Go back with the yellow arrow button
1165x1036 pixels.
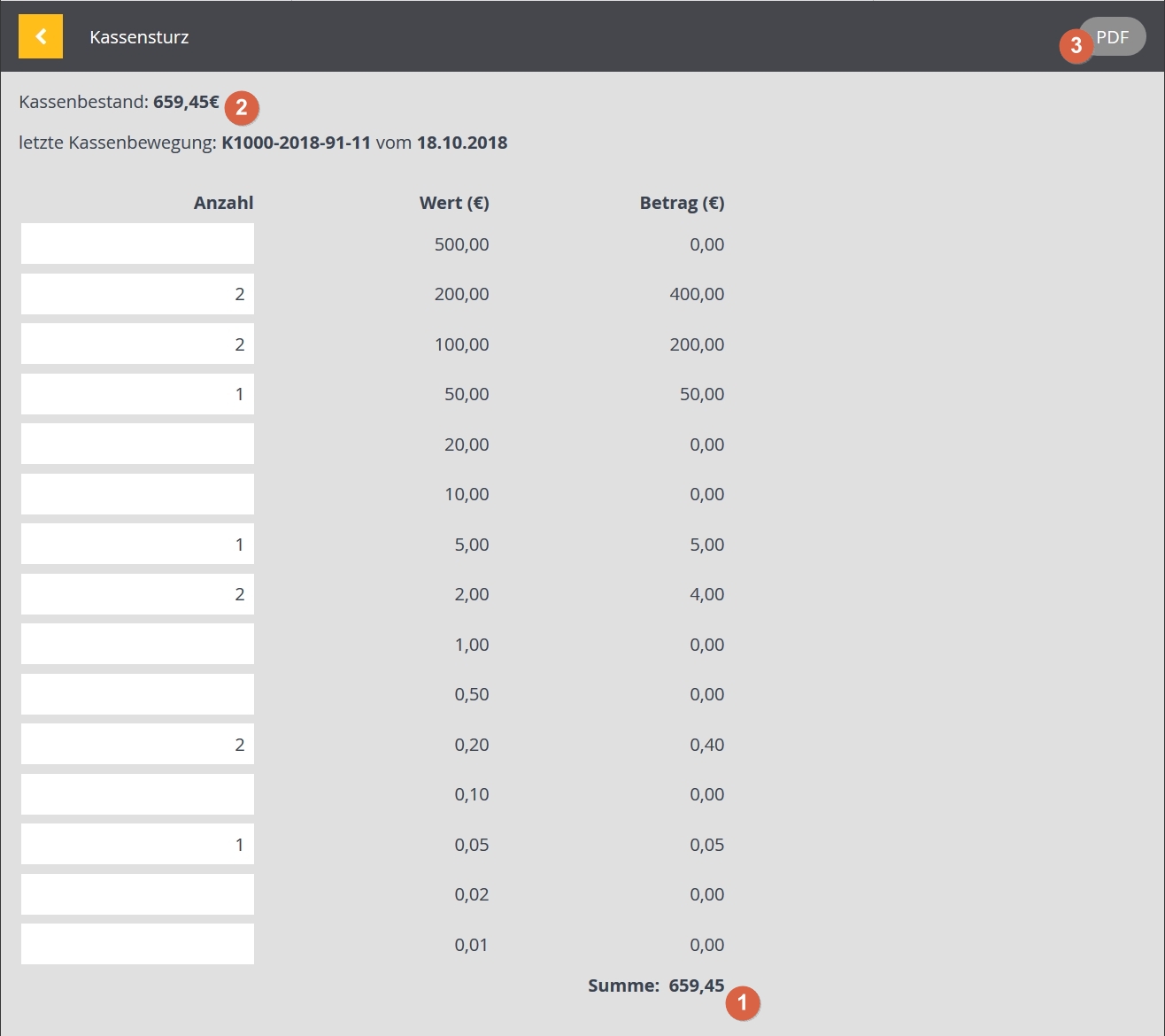41,36
